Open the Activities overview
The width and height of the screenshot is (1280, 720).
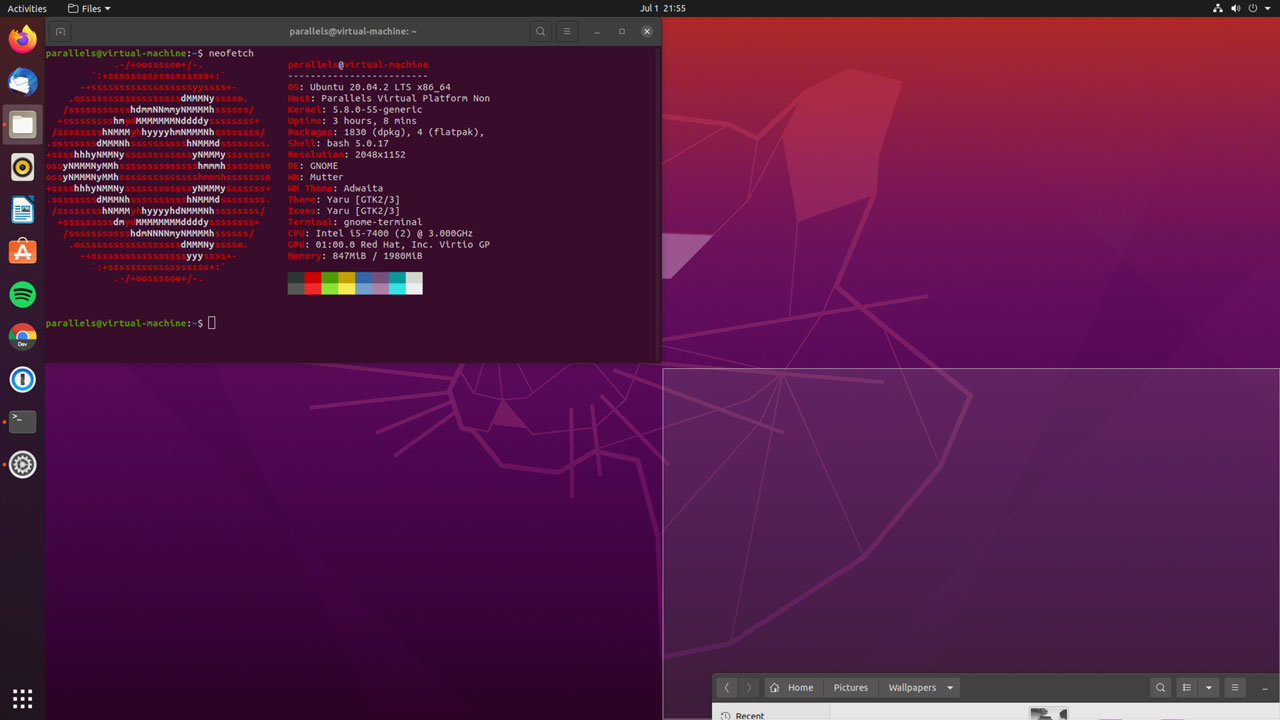tap(27, 8)
